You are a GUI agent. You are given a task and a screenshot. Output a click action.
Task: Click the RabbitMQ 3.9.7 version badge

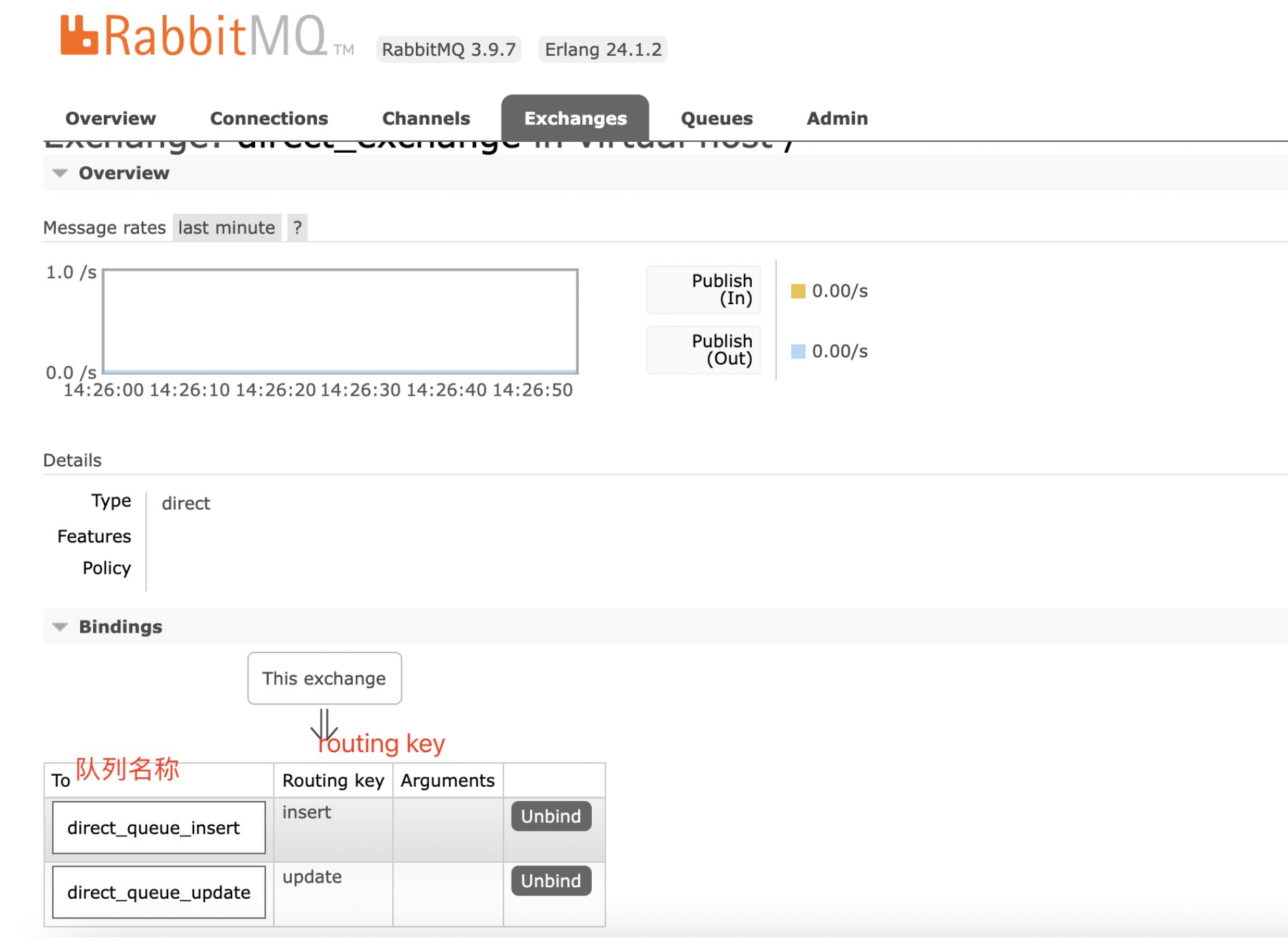[449, 50]
